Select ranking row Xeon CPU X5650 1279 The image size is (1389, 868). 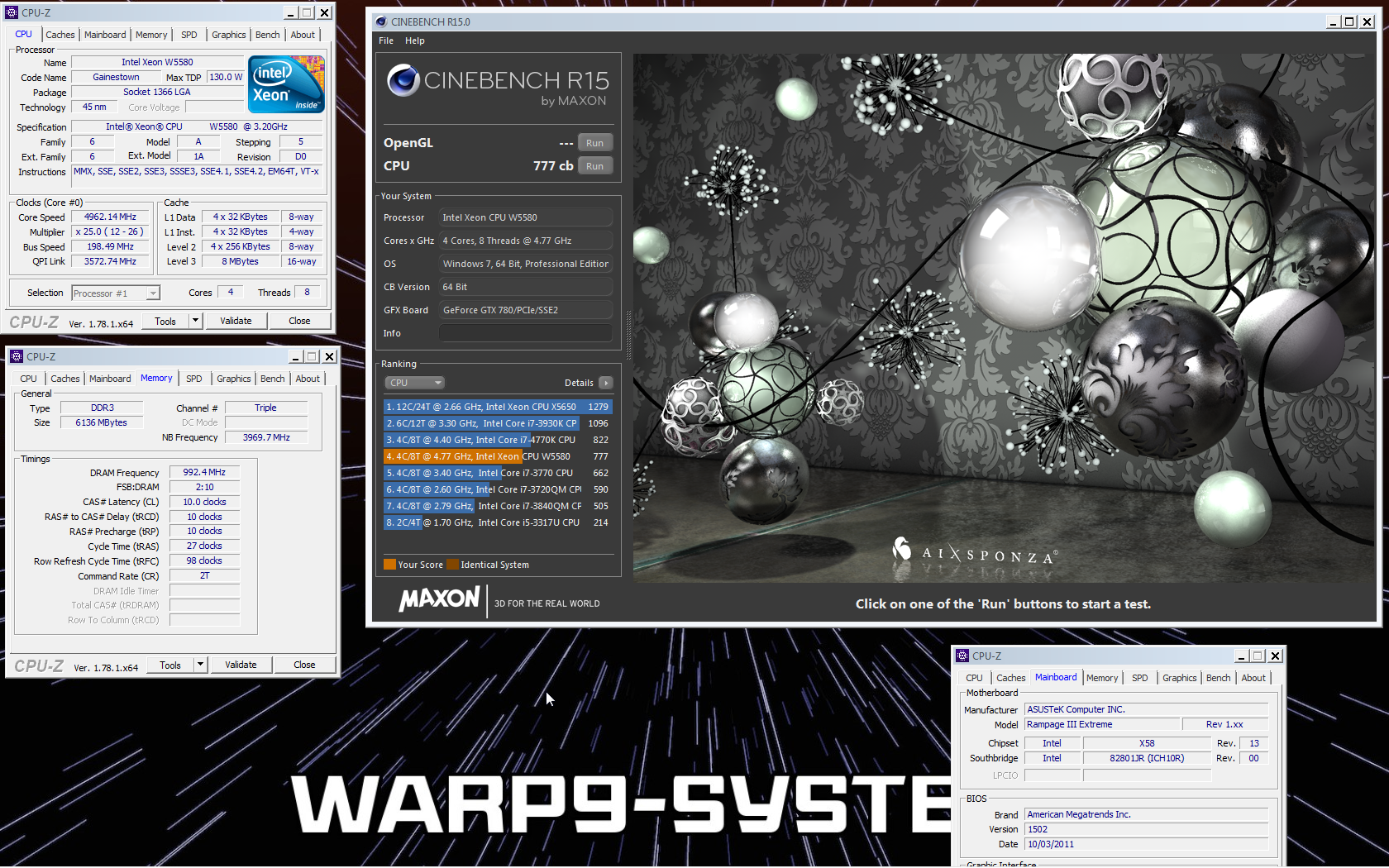pyautogui.click(x=498, y=407)
